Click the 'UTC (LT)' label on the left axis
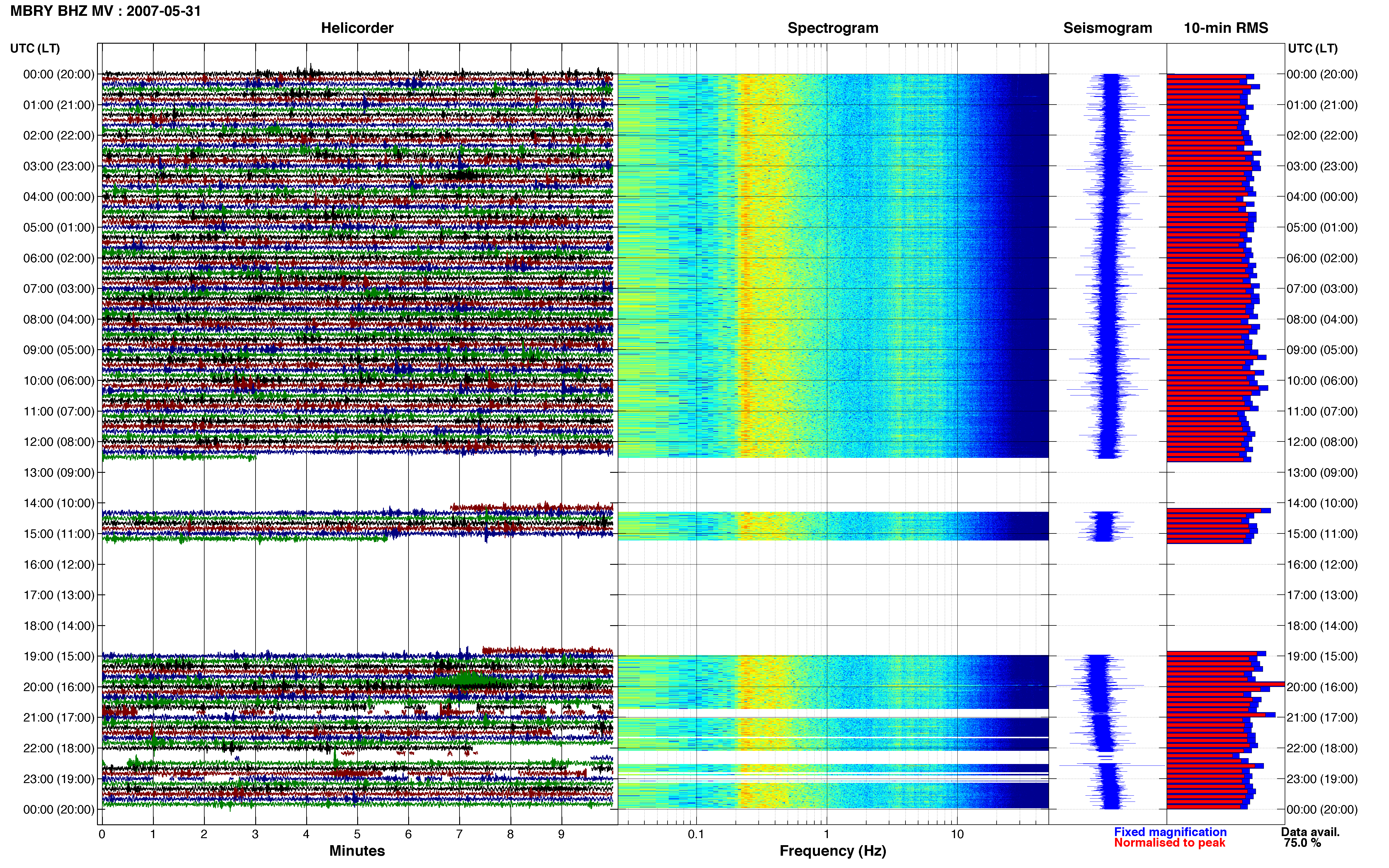 pyautogui.click(x=35, y=48)
